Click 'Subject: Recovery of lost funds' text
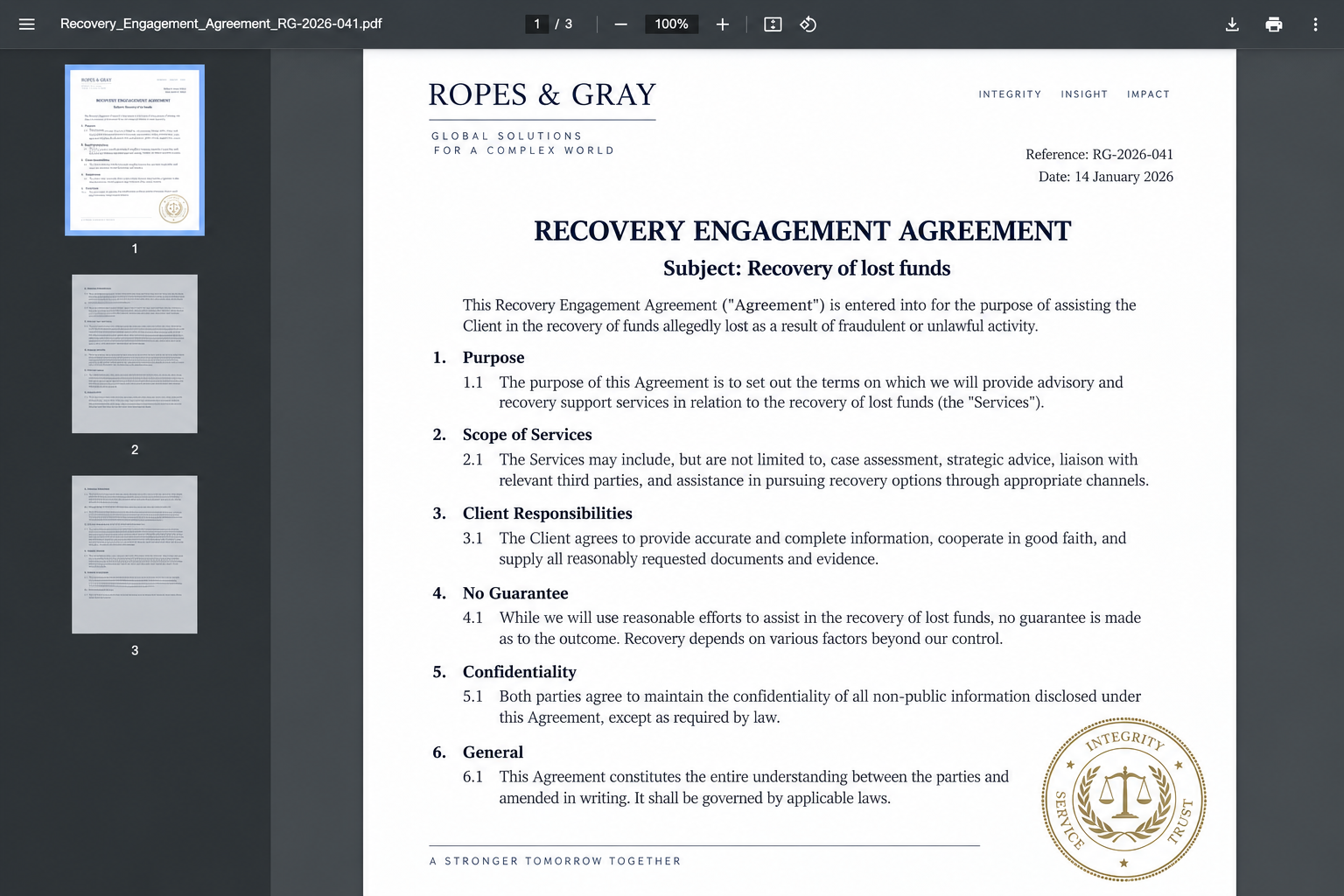 click(x=807, y=269)
